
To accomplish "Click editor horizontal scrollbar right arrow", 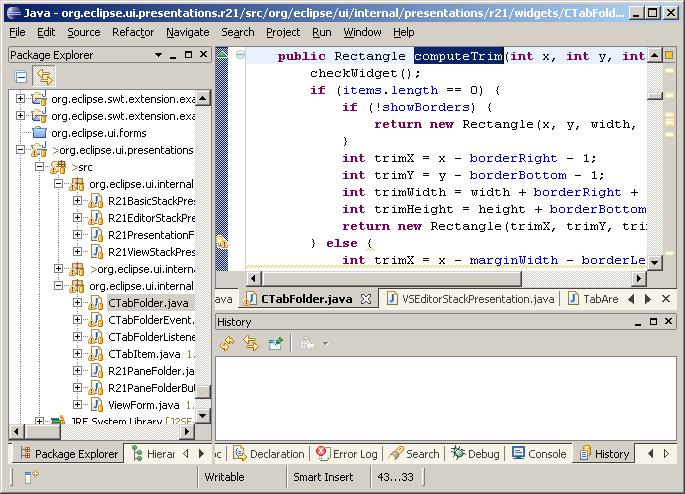I will (x=639, y=278).
